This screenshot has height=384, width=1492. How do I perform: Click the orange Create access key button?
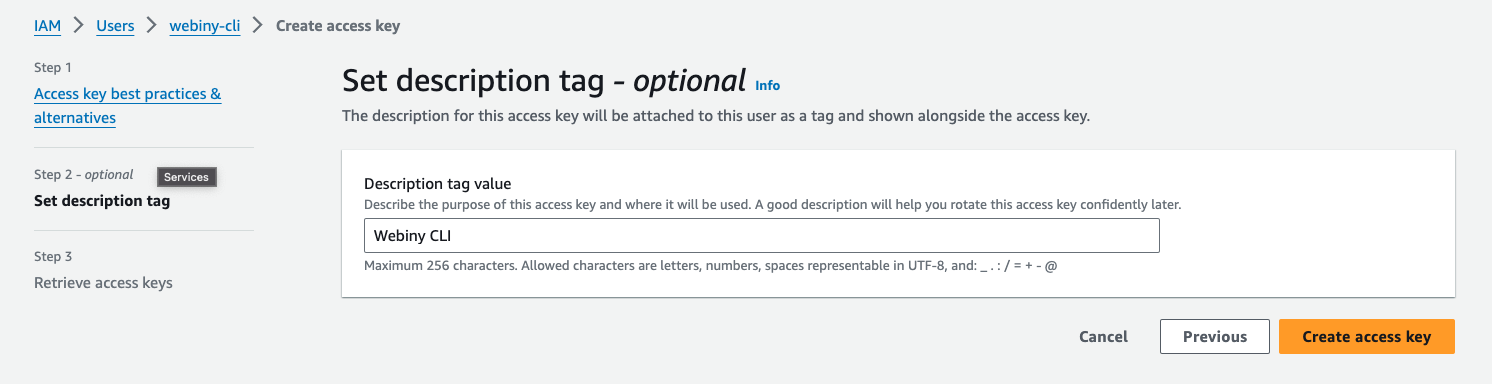coord(1367,337)
